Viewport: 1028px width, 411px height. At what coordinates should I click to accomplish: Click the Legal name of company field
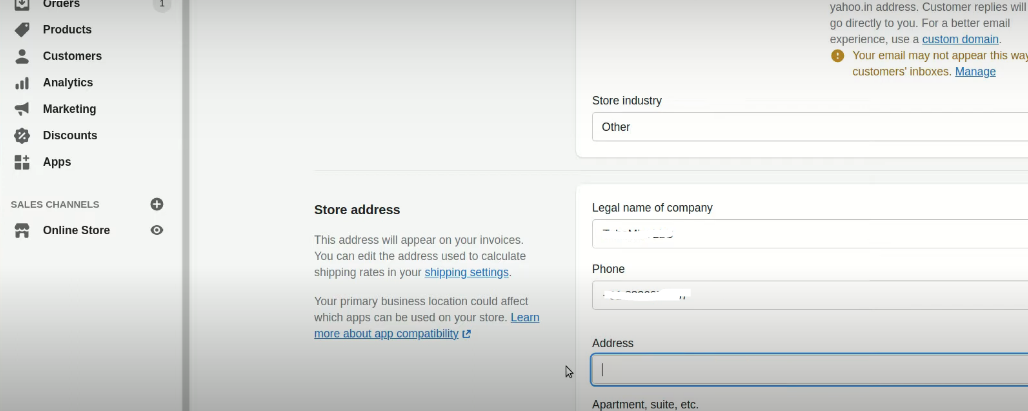tap(809, 234)
